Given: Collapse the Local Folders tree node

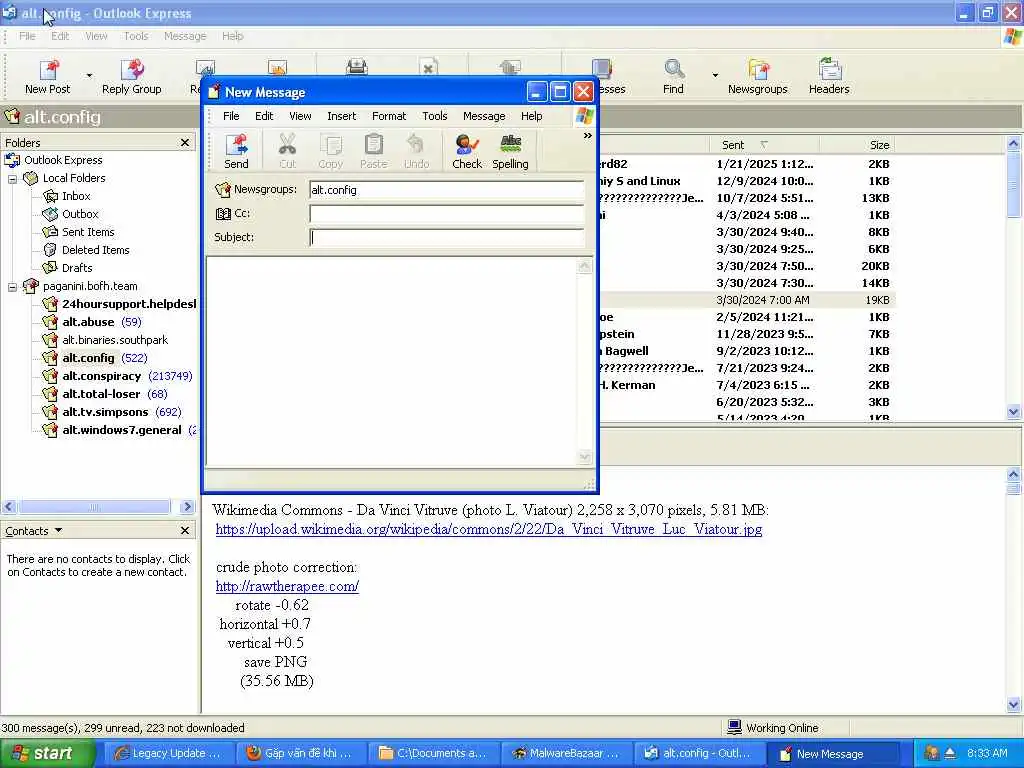Looking at the screenshot, I should pos(12,178).
